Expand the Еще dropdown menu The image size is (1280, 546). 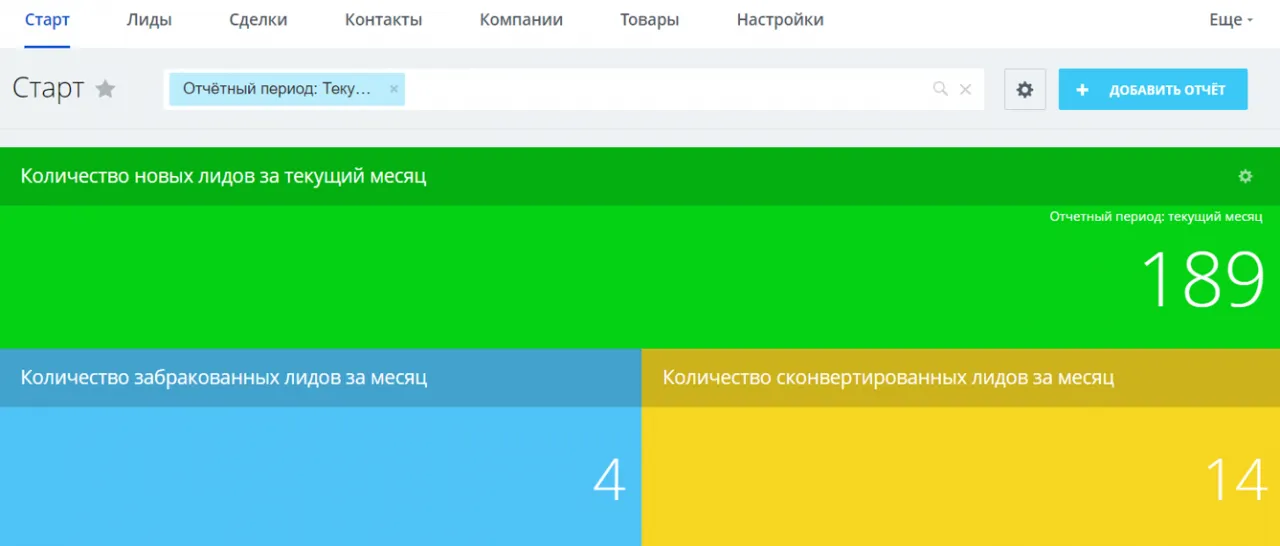pyautogui.click(x=1231, y=20)
